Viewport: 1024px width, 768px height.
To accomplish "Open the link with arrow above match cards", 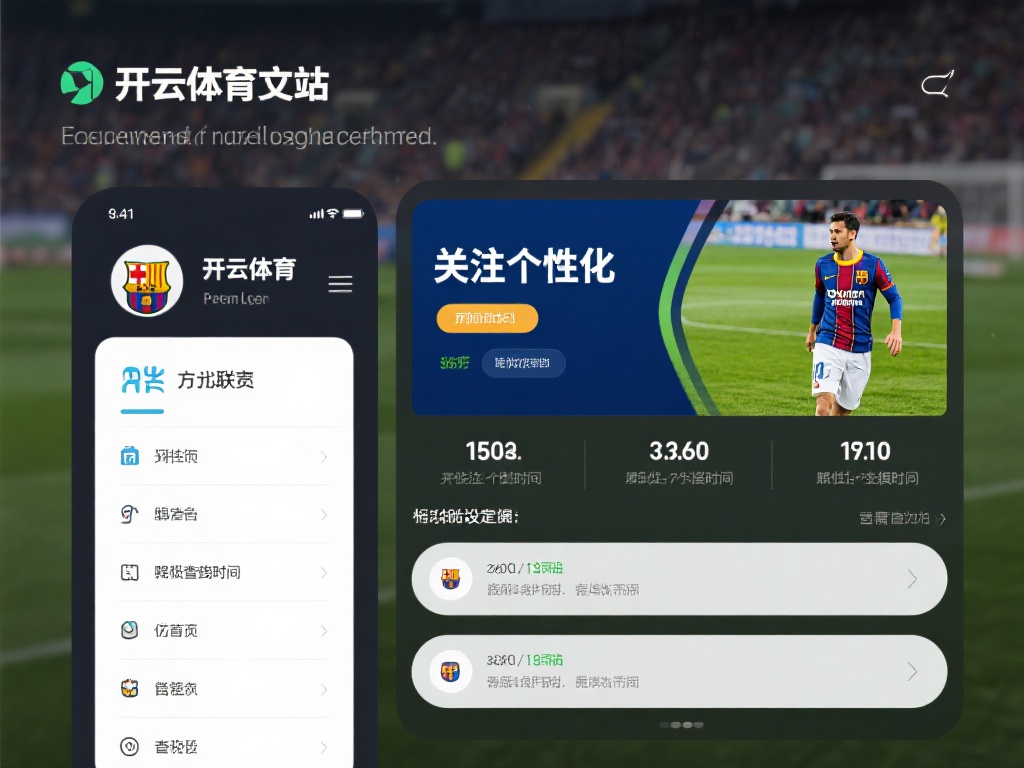I will 902,519.
